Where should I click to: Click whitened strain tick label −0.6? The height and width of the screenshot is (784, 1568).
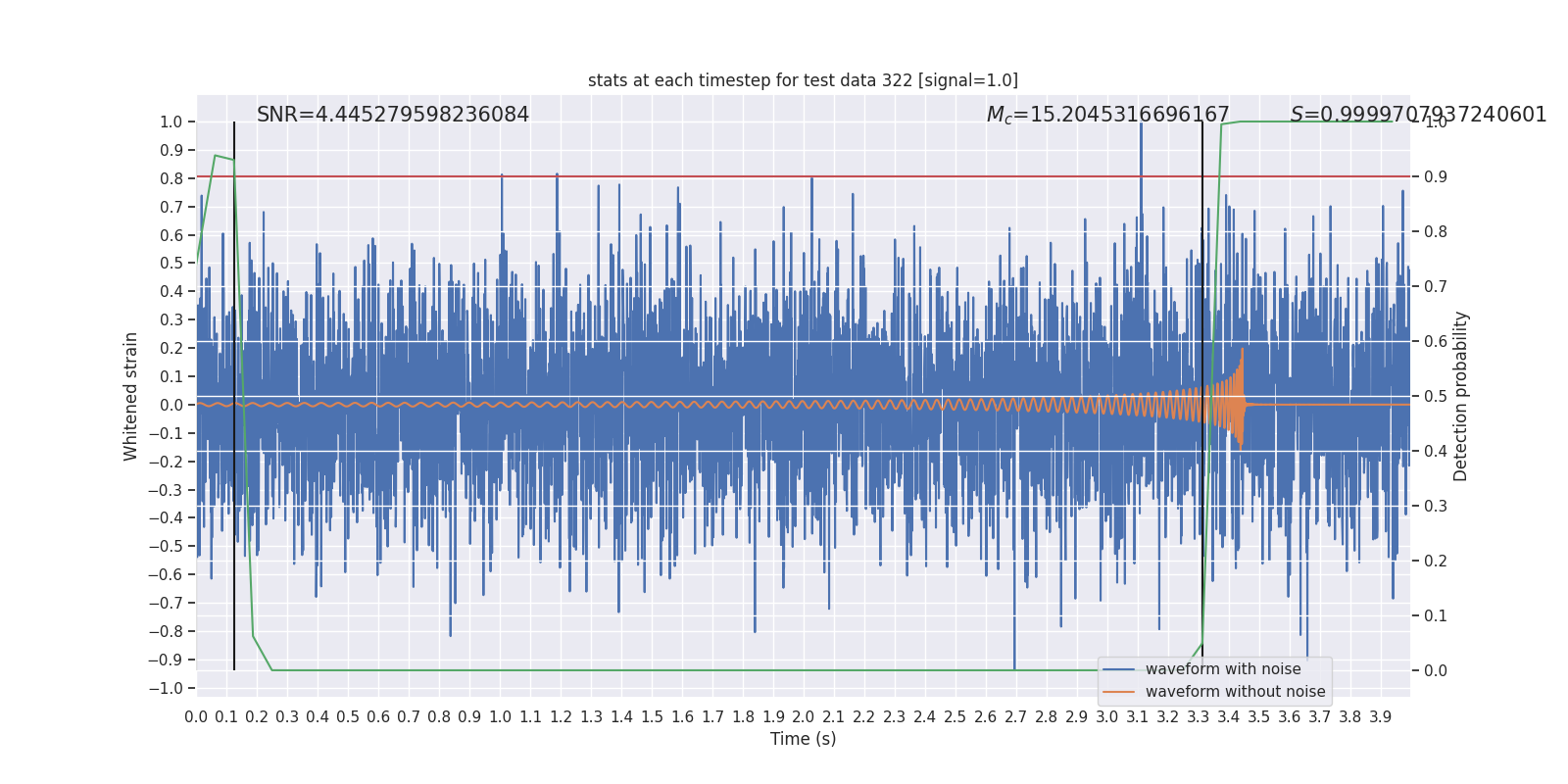[x=166, y=574]
